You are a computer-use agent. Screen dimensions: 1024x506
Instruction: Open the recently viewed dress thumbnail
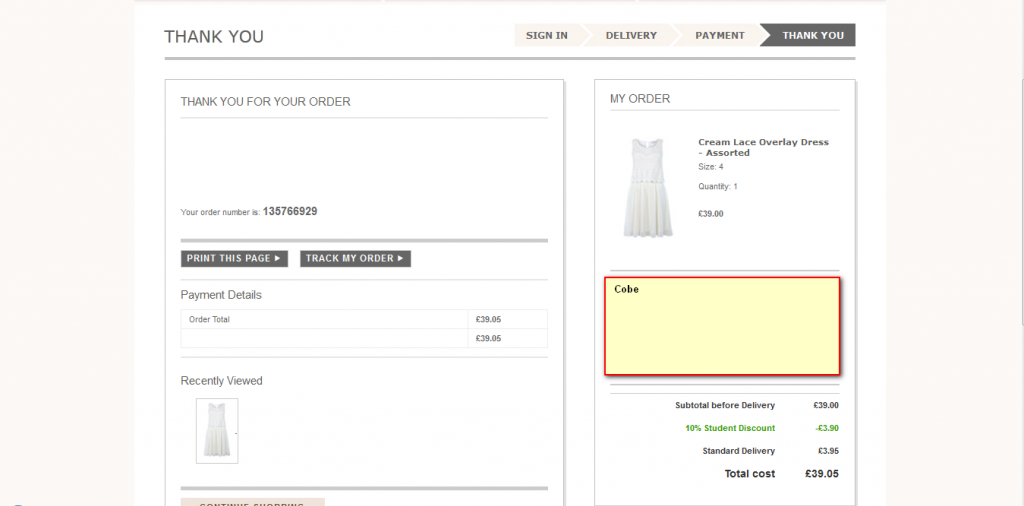[217, 430]
